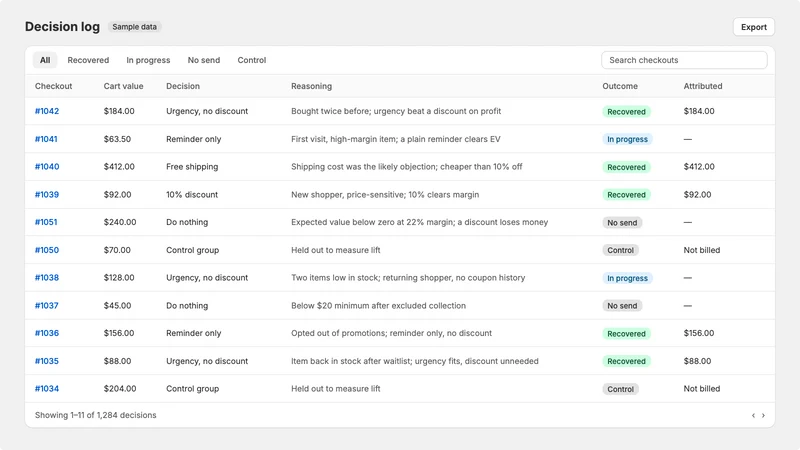Click Not billed in row #1050
The height and width of the screenshot is (450, 800).
(x=702, y=251)
